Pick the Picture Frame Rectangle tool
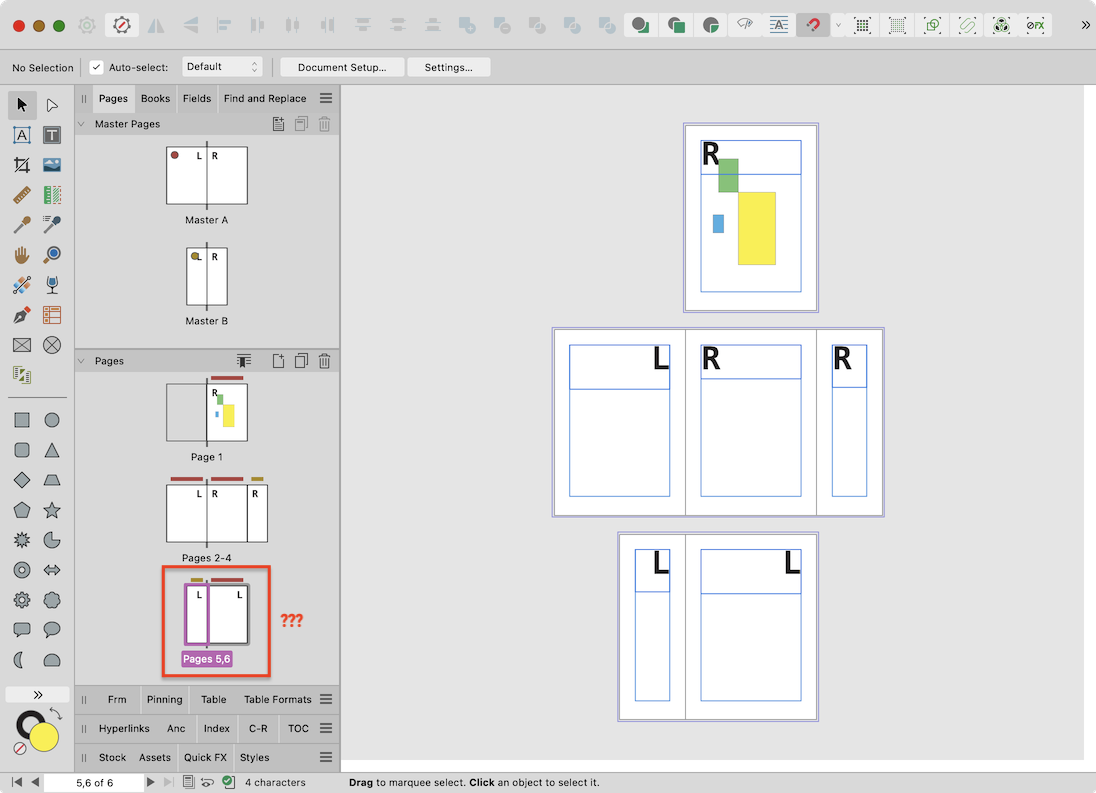The image size is (1096, 793). (x=21, y=345)
